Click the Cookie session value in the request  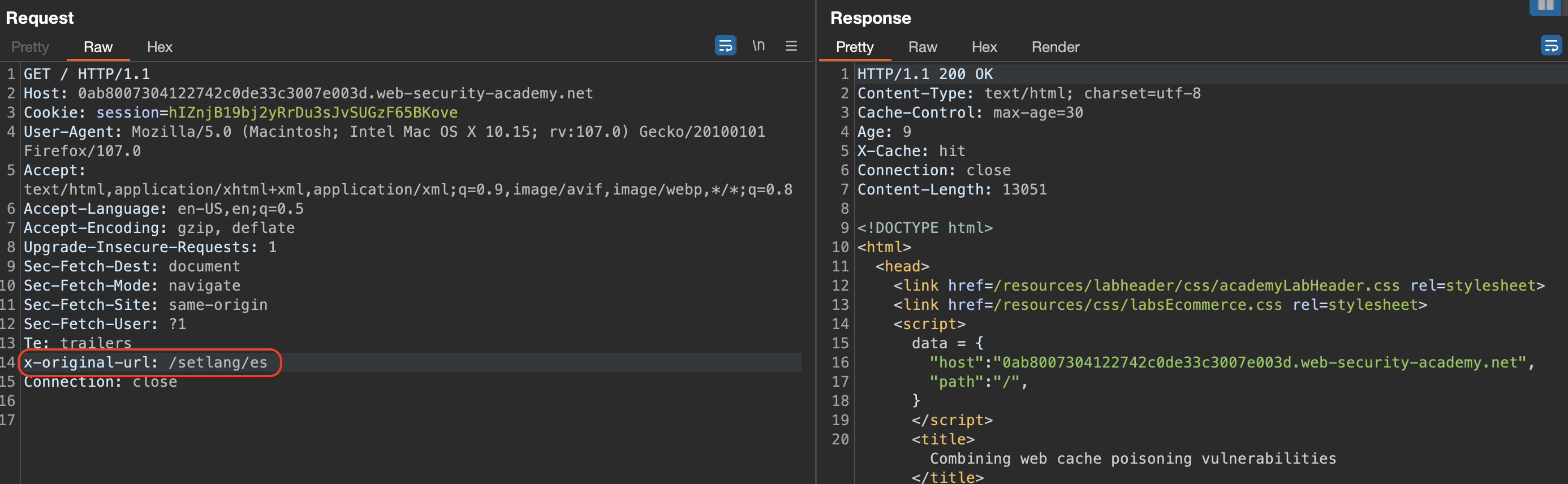(x=313, y=113)
